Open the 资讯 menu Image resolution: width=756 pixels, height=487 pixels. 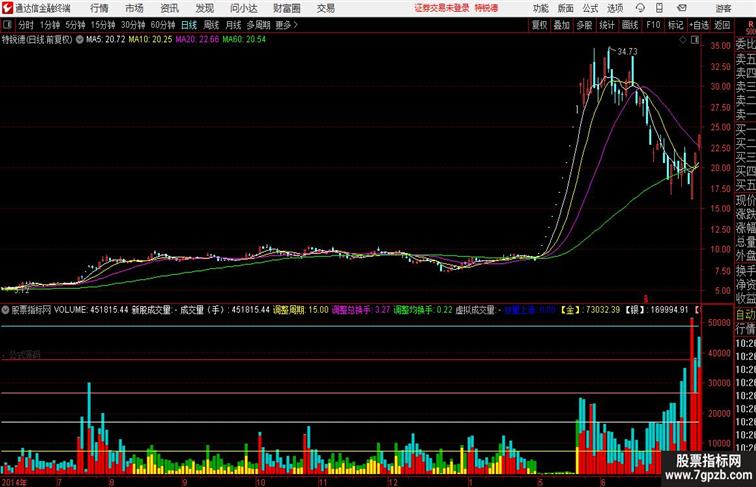coord(169,8)
